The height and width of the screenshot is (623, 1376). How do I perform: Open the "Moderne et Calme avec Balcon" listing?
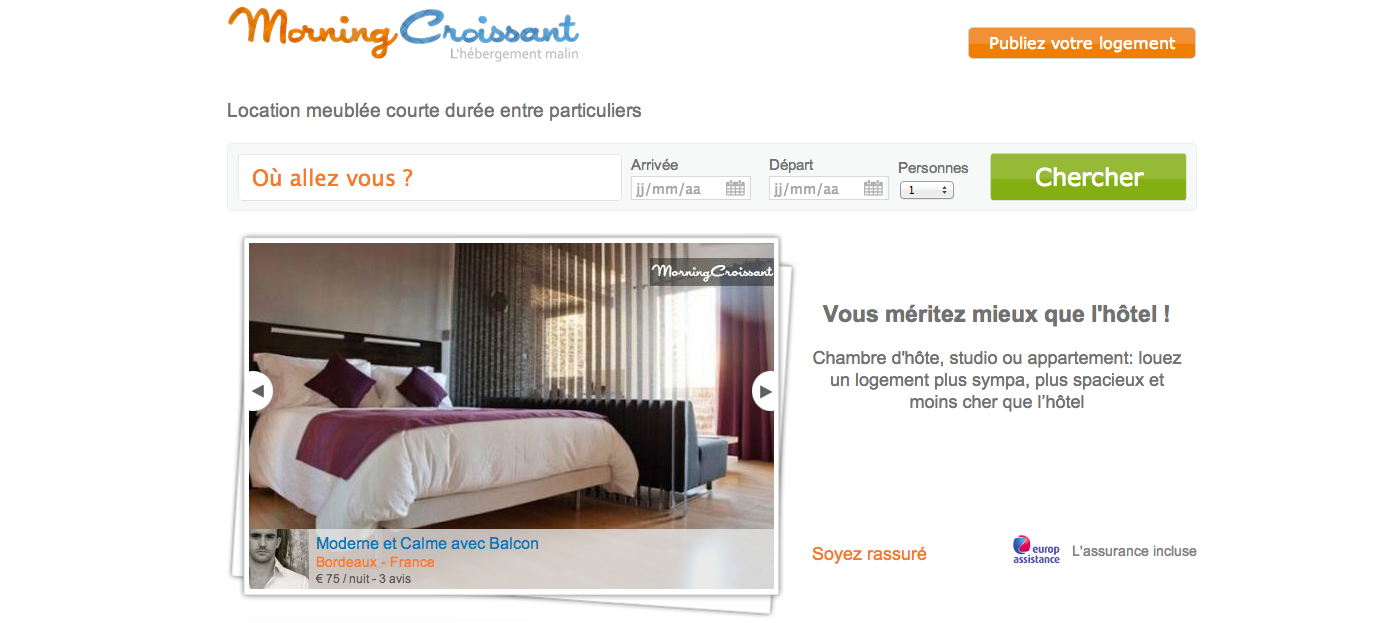point(427,544)
